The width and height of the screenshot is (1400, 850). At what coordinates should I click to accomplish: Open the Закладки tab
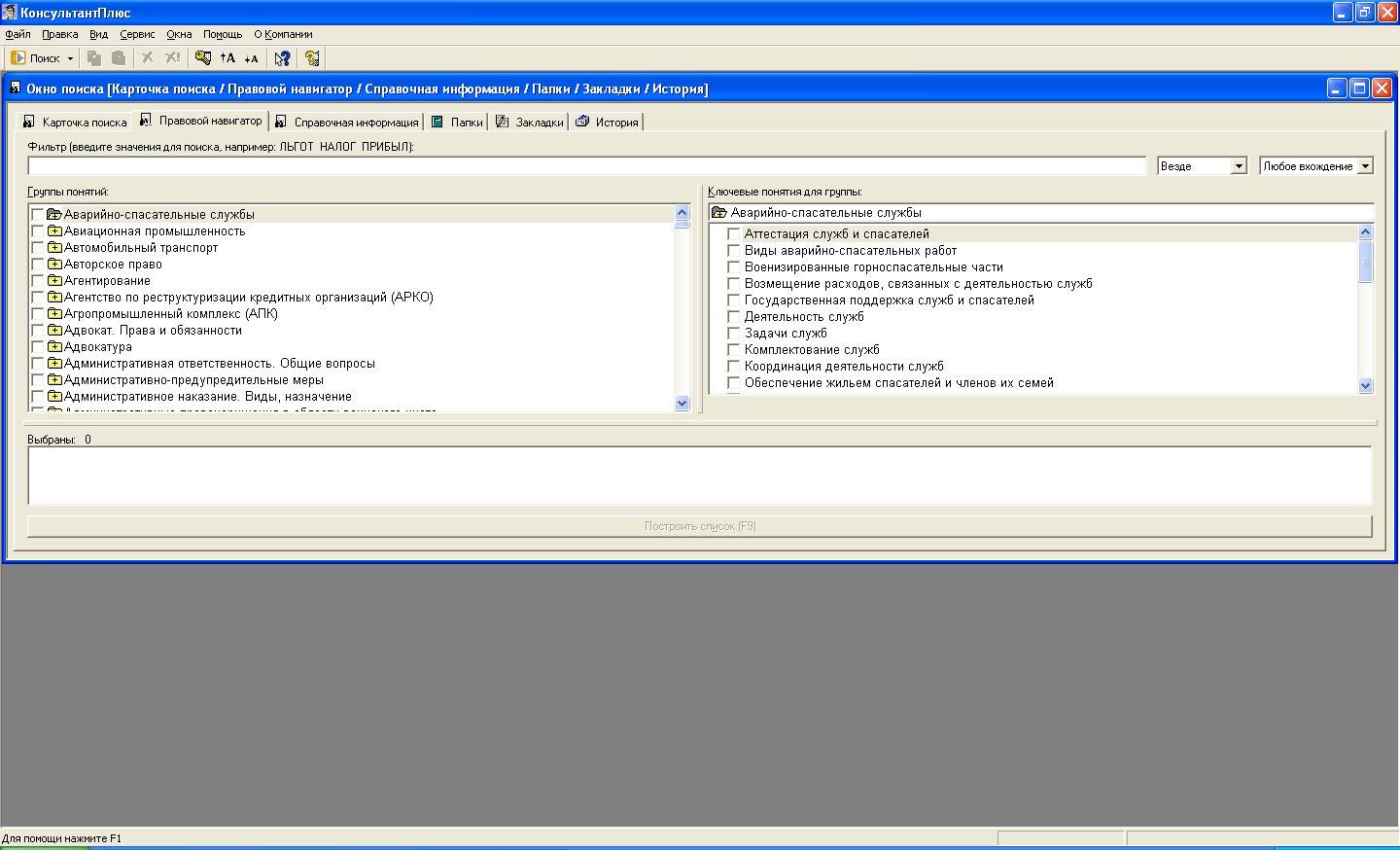530,122
